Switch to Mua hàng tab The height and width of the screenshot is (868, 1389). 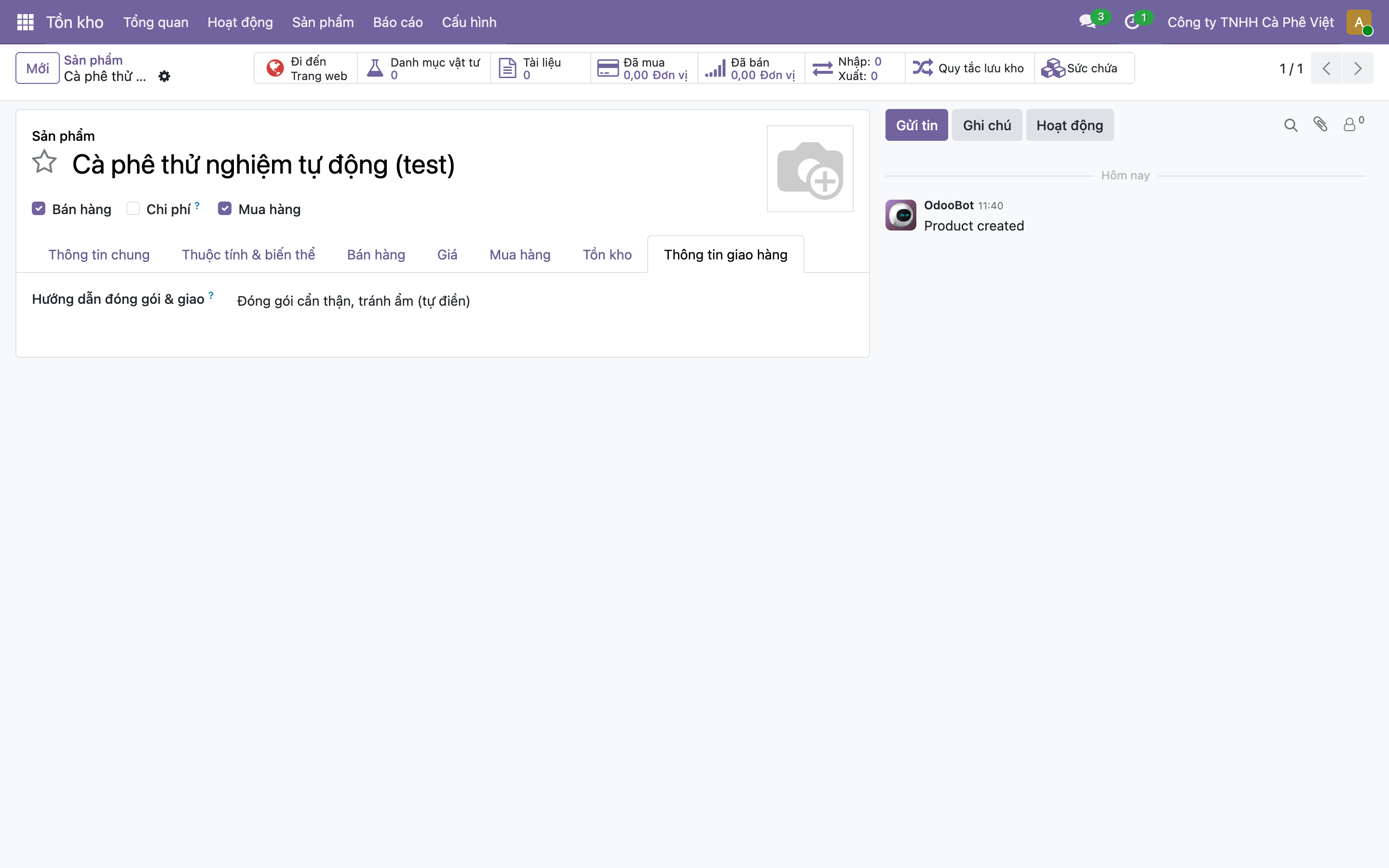(519, 254)
